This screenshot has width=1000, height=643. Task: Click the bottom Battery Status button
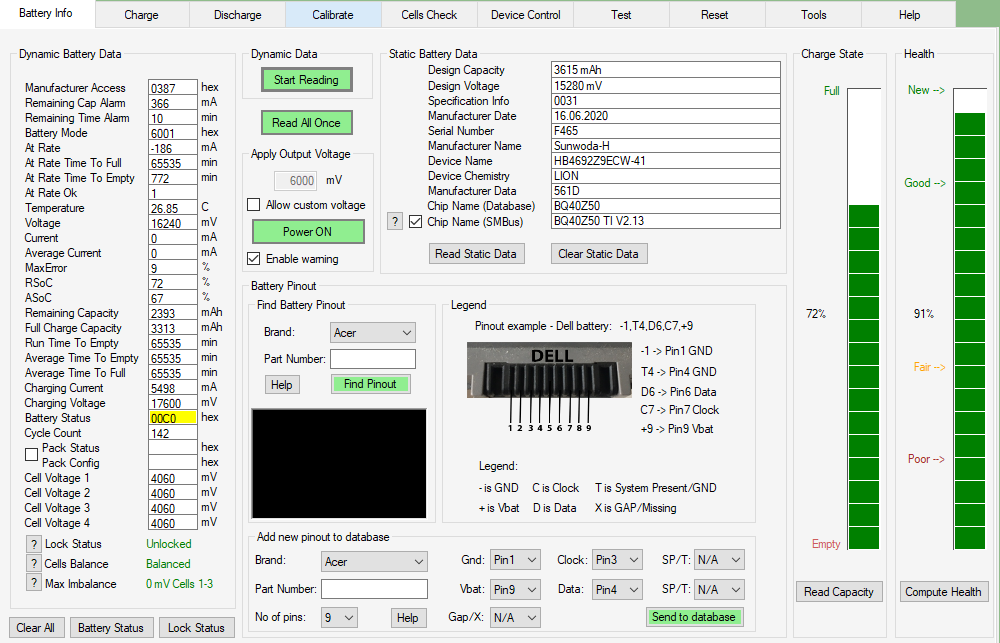click(x=111, y=628)
